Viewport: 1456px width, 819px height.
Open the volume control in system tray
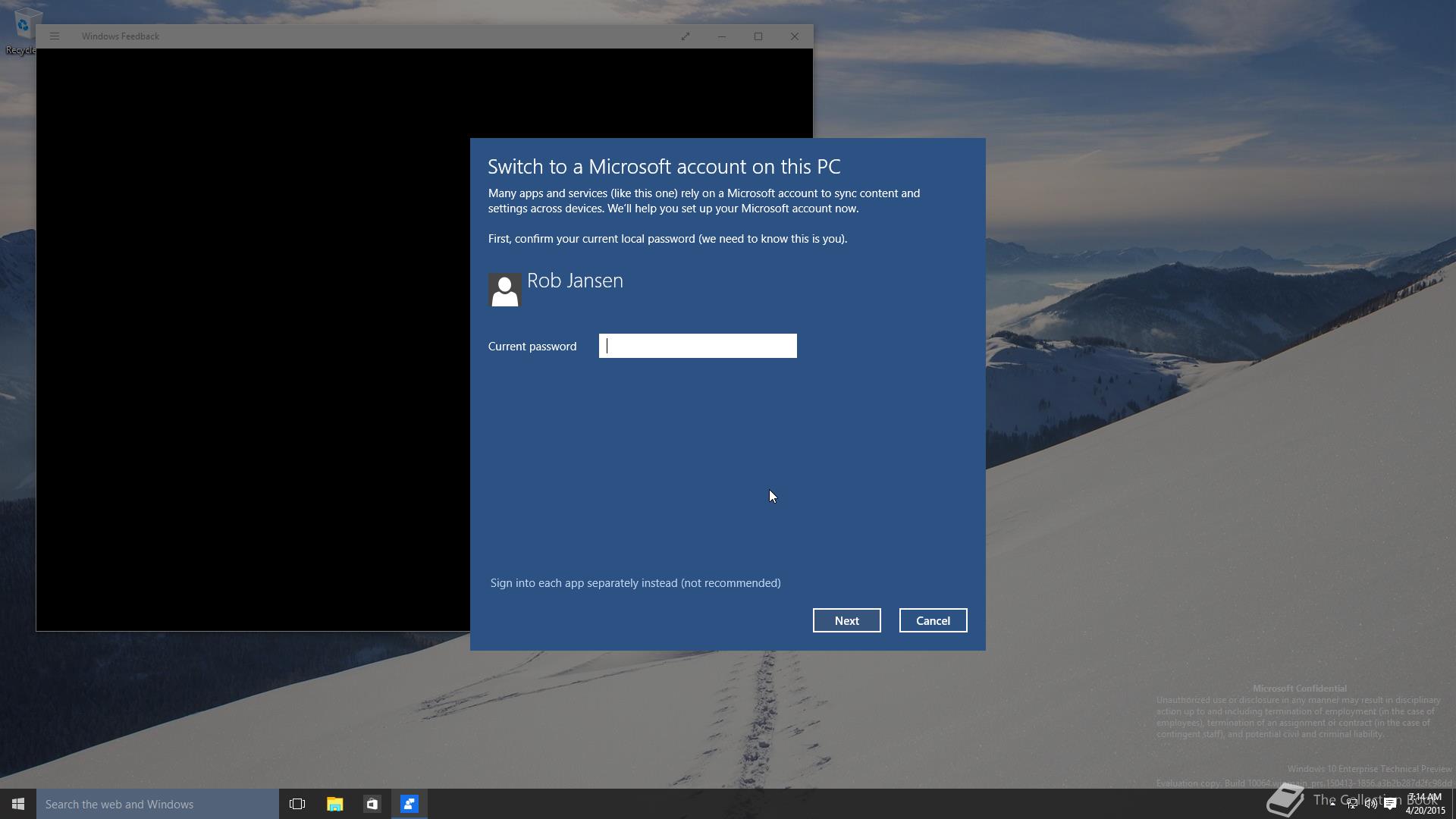pyautogui.click(x=1371, y=804)
